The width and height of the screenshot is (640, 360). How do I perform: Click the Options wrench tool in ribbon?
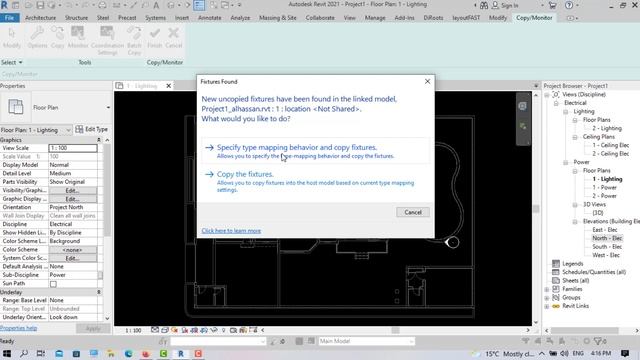point(37,37)
